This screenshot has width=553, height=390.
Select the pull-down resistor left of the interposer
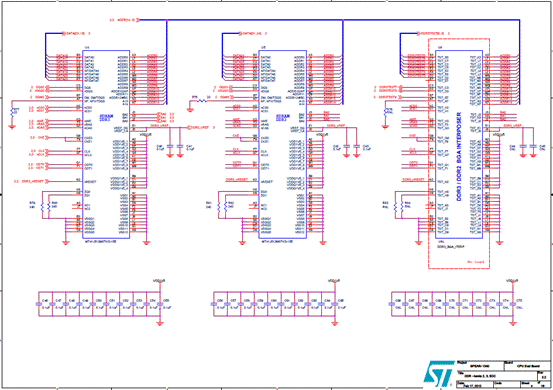pyautogui.click(x=385, y=112)
